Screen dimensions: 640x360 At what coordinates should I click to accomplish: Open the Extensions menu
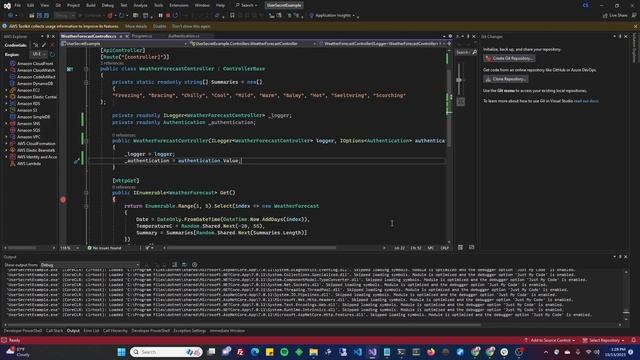[x=179, y=5]
